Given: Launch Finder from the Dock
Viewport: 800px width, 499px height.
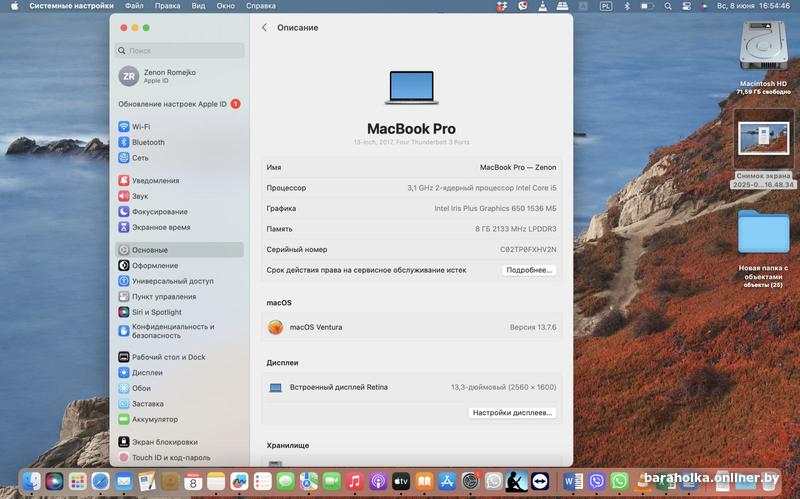Looking at the screenshot, I should coord(32,481).
